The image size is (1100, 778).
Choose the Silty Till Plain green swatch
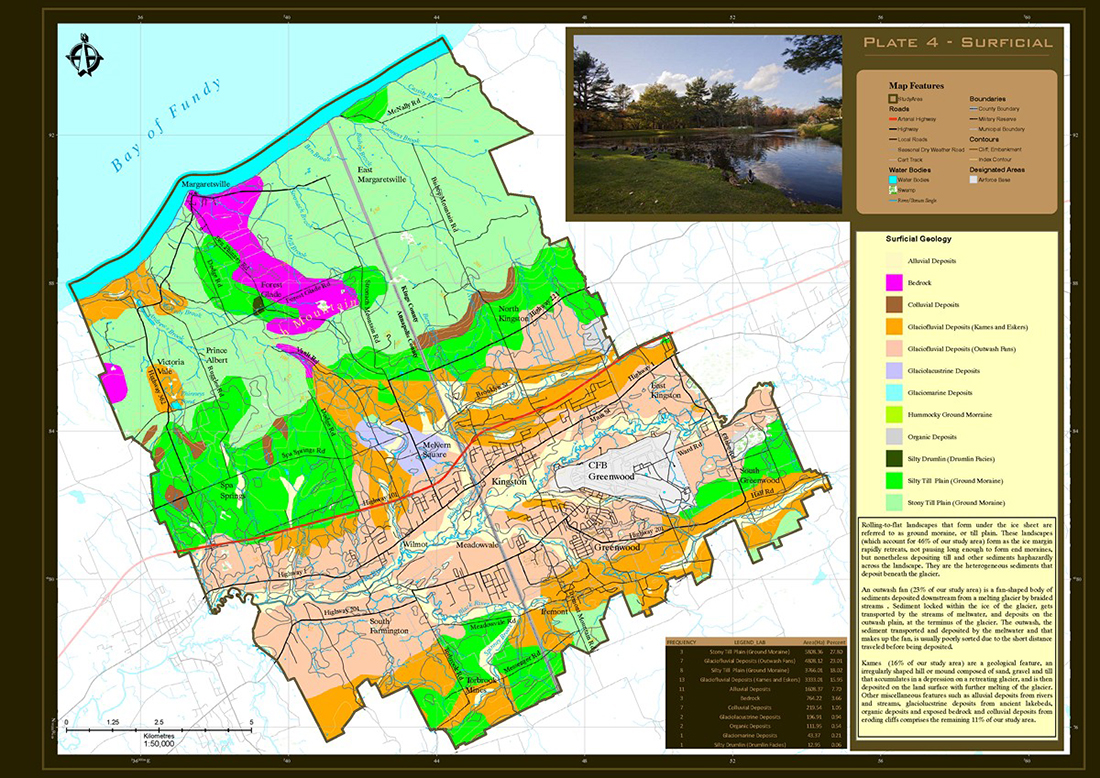point(894,481)
